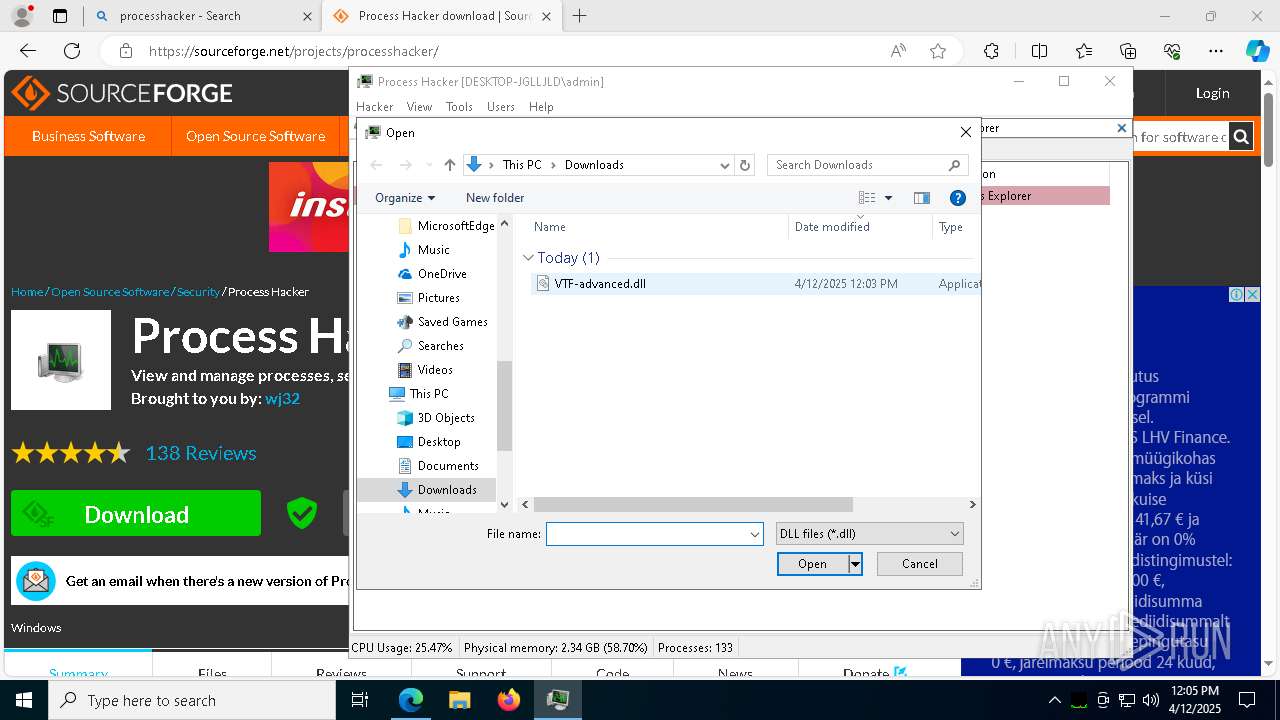1280x720 pixels.
Task: Expand the File name combo box arrow
Action: pos(755,535)
